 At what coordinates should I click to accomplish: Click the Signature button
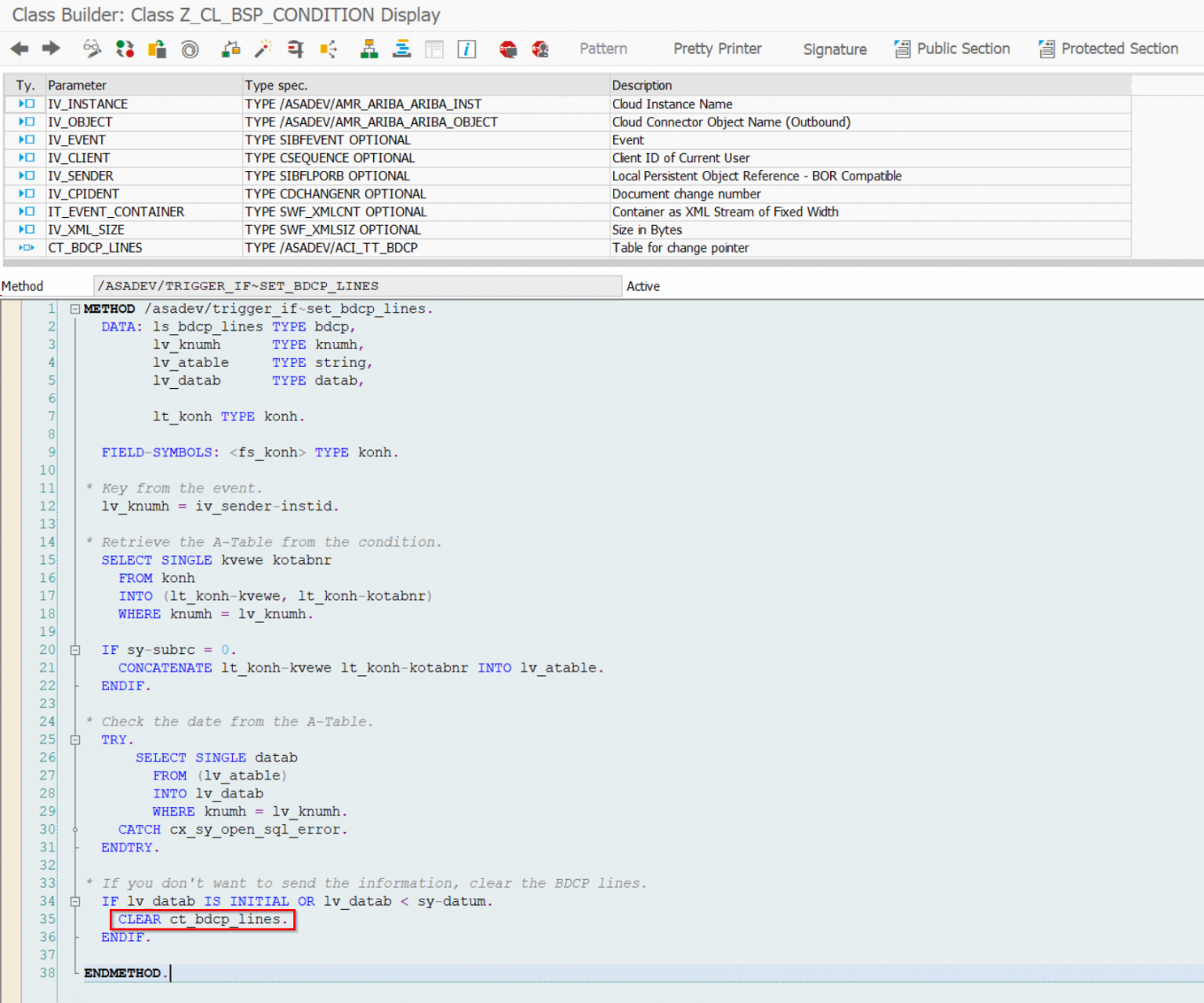pos(835,49)
